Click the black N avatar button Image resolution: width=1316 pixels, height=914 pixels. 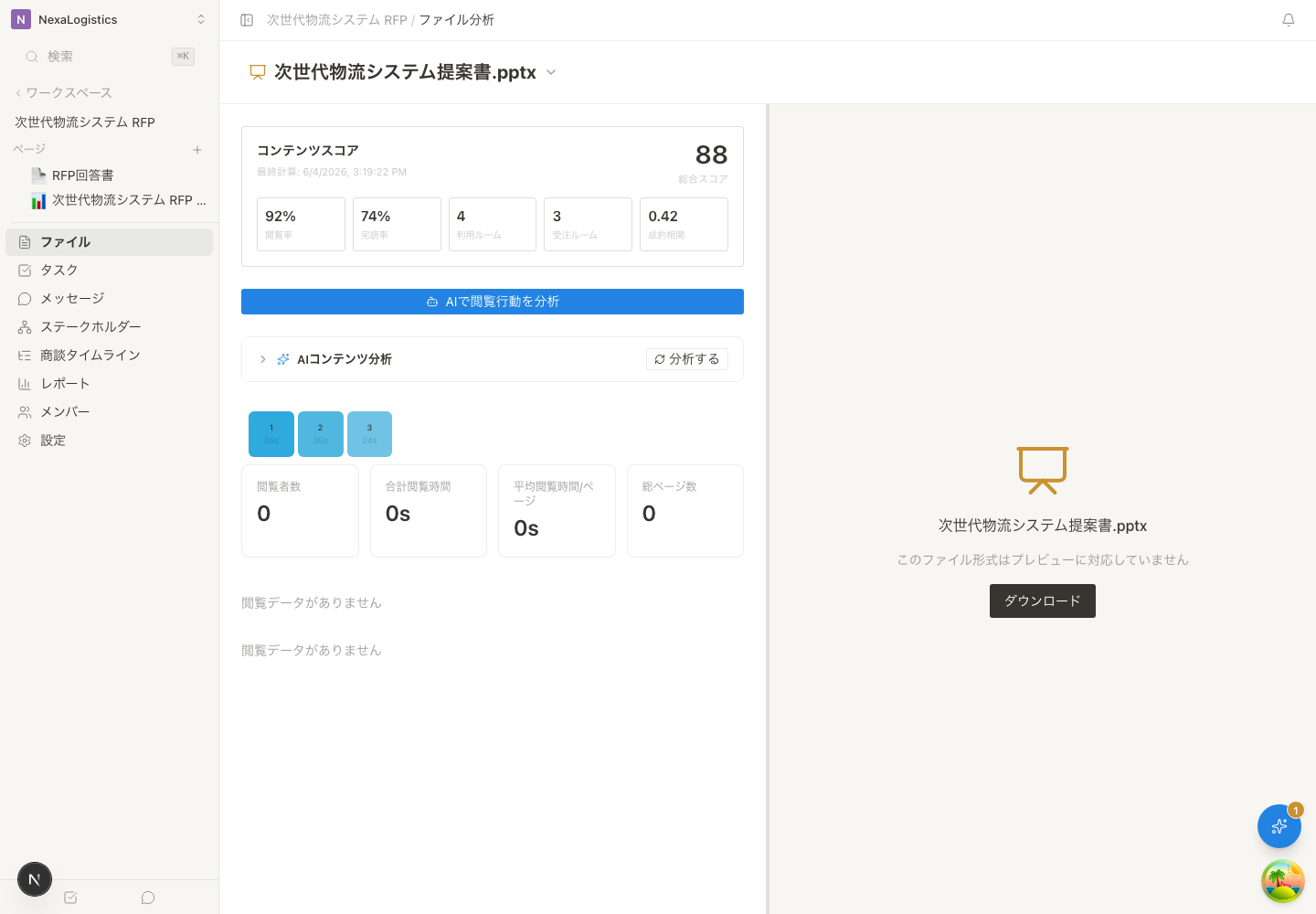35,879
